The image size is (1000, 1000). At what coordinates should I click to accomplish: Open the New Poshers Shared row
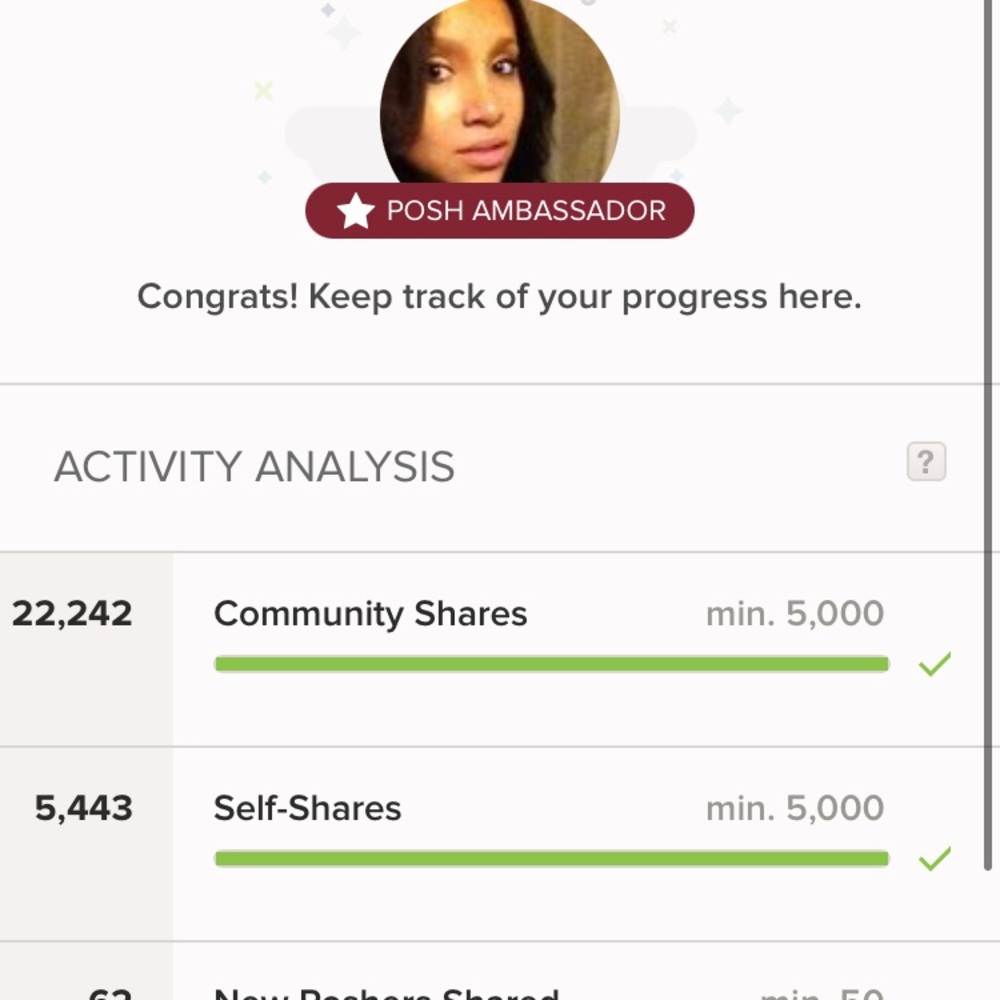point(500,971)
